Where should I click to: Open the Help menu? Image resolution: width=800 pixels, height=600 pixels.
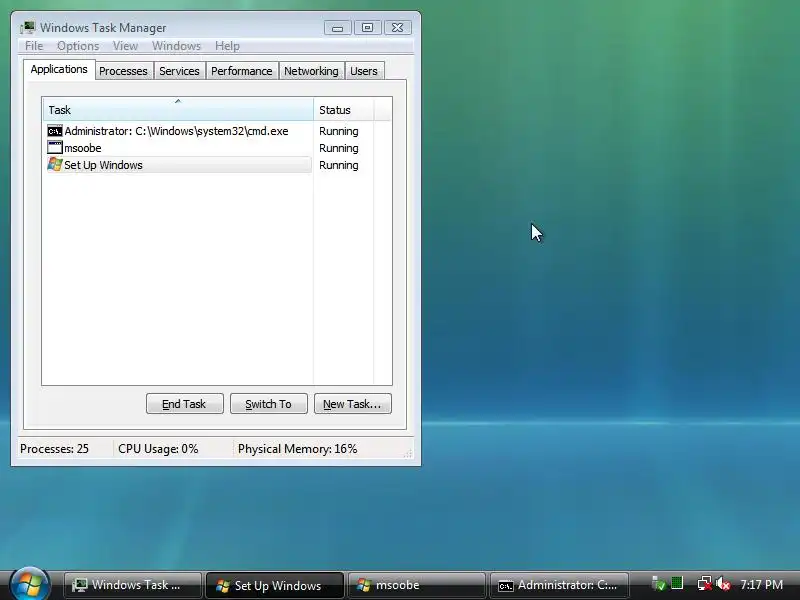click(x=227, y=46)
